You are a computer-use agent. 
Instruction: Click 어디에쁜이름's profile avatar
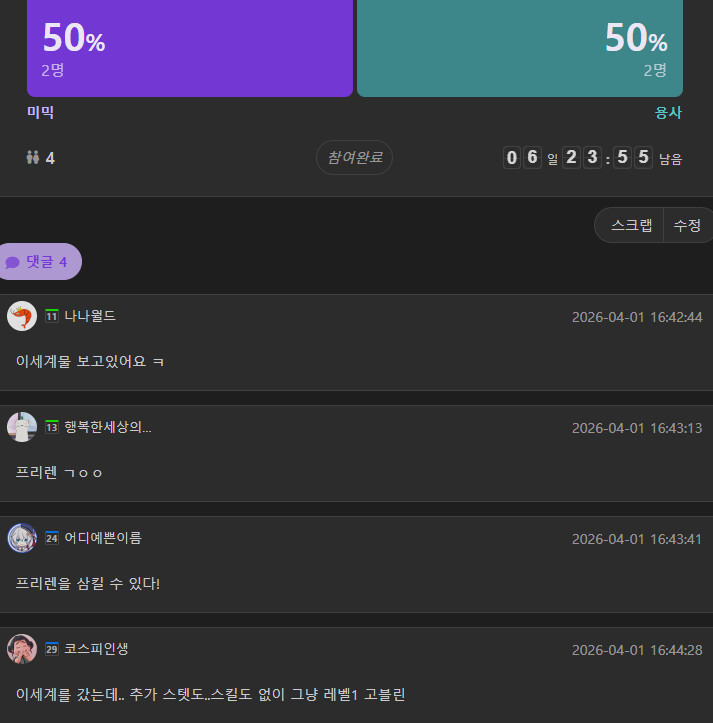[22, 538]
